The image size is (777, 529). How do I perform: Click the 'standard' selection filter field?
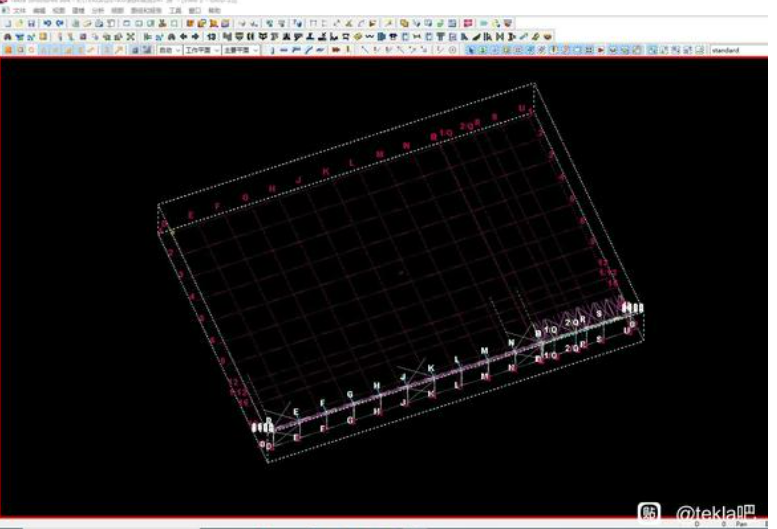click(x=738, y=50)
